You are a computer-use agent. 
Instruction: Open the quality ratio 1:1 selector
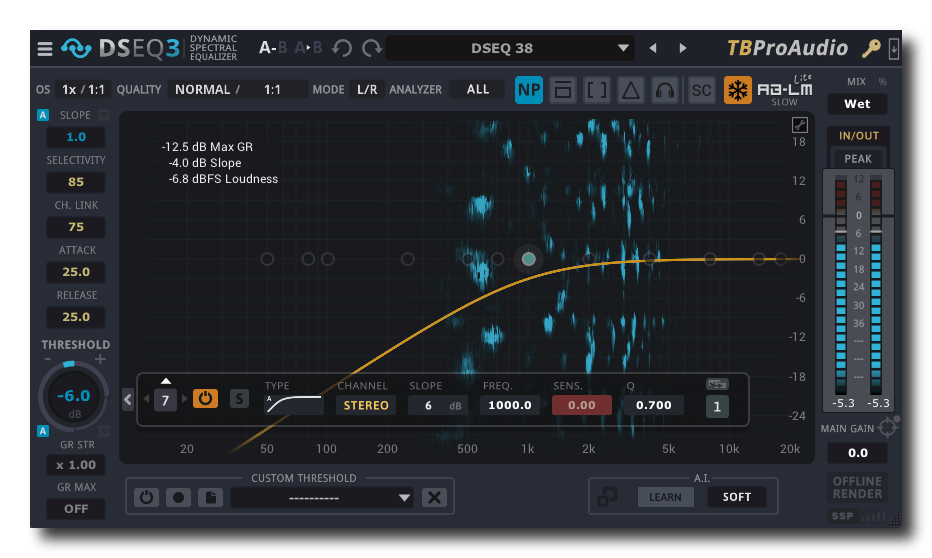[x=272, y=90]
